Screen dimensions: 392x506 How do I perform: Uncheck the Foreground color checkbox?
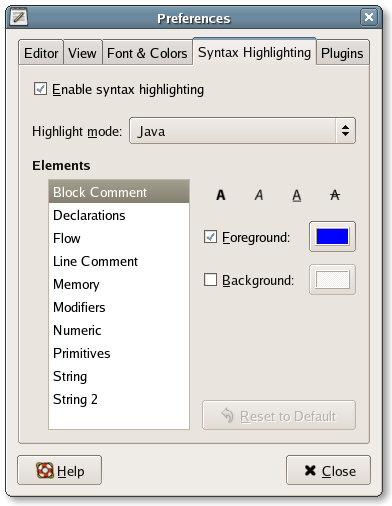coord(210,237)
